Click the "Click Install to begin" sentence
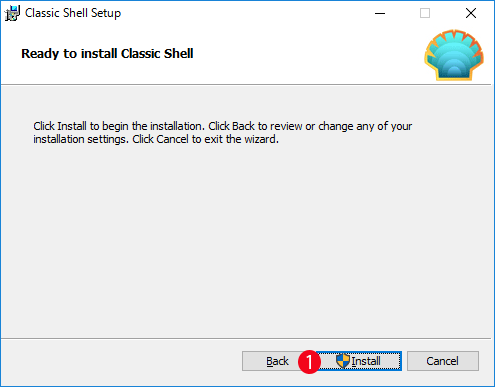This screenshot has width=495, height=387. click(119, 126)
